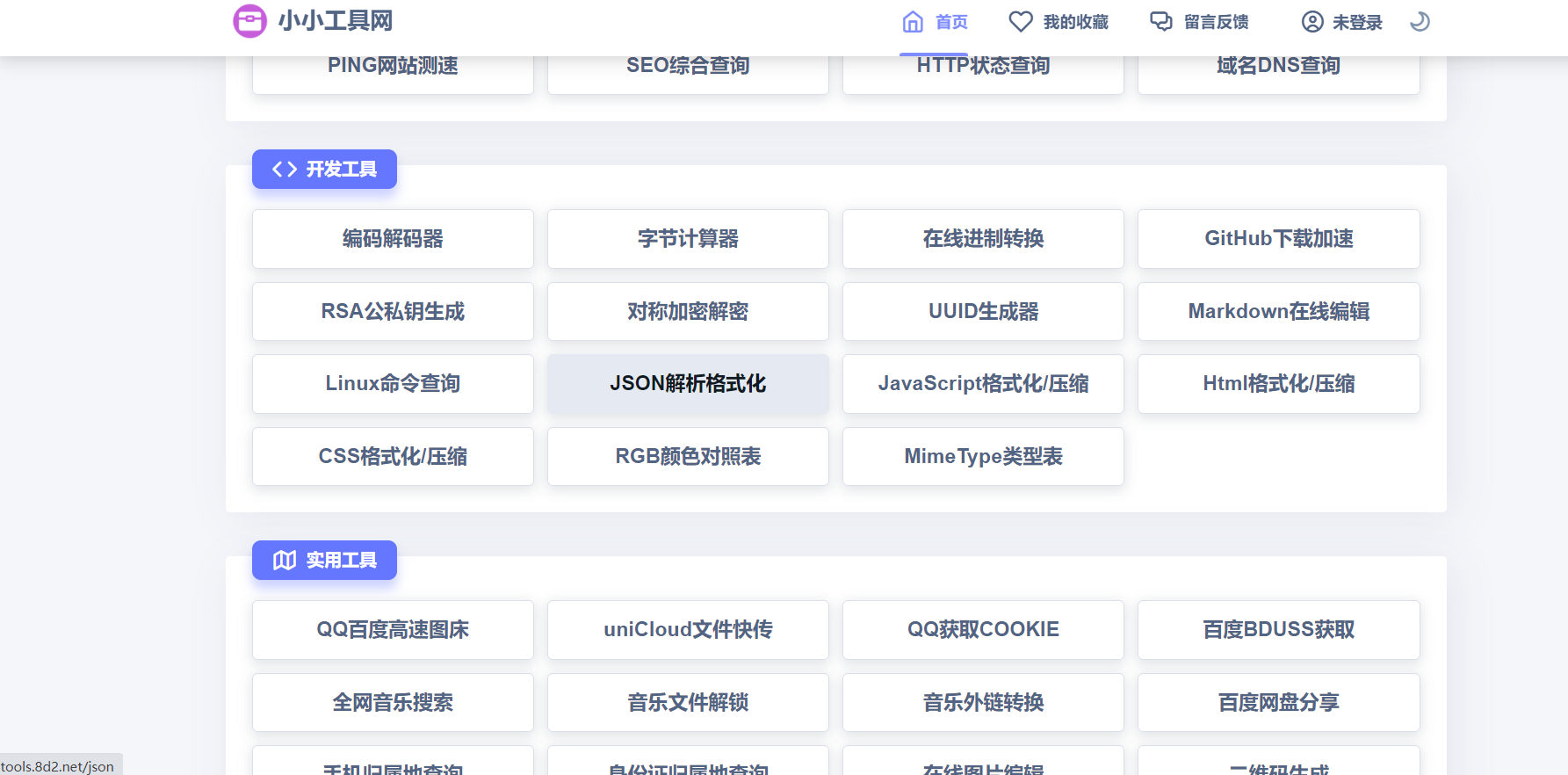Open 对称加密解密
Image resolution: width=1568 pixels, height=775 pixels.
pos(688,311)
